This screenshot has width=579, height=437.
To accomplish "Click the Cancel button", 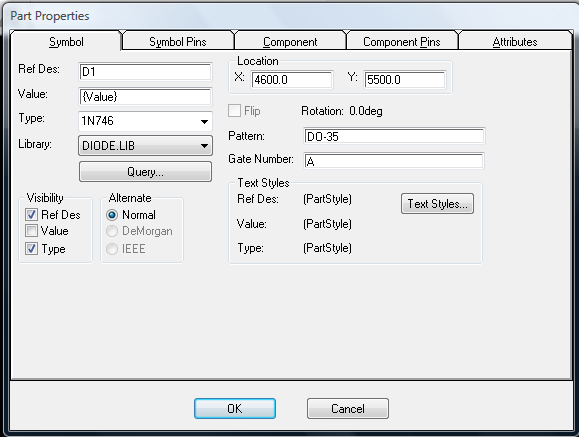I will click(x=347, y=409).
